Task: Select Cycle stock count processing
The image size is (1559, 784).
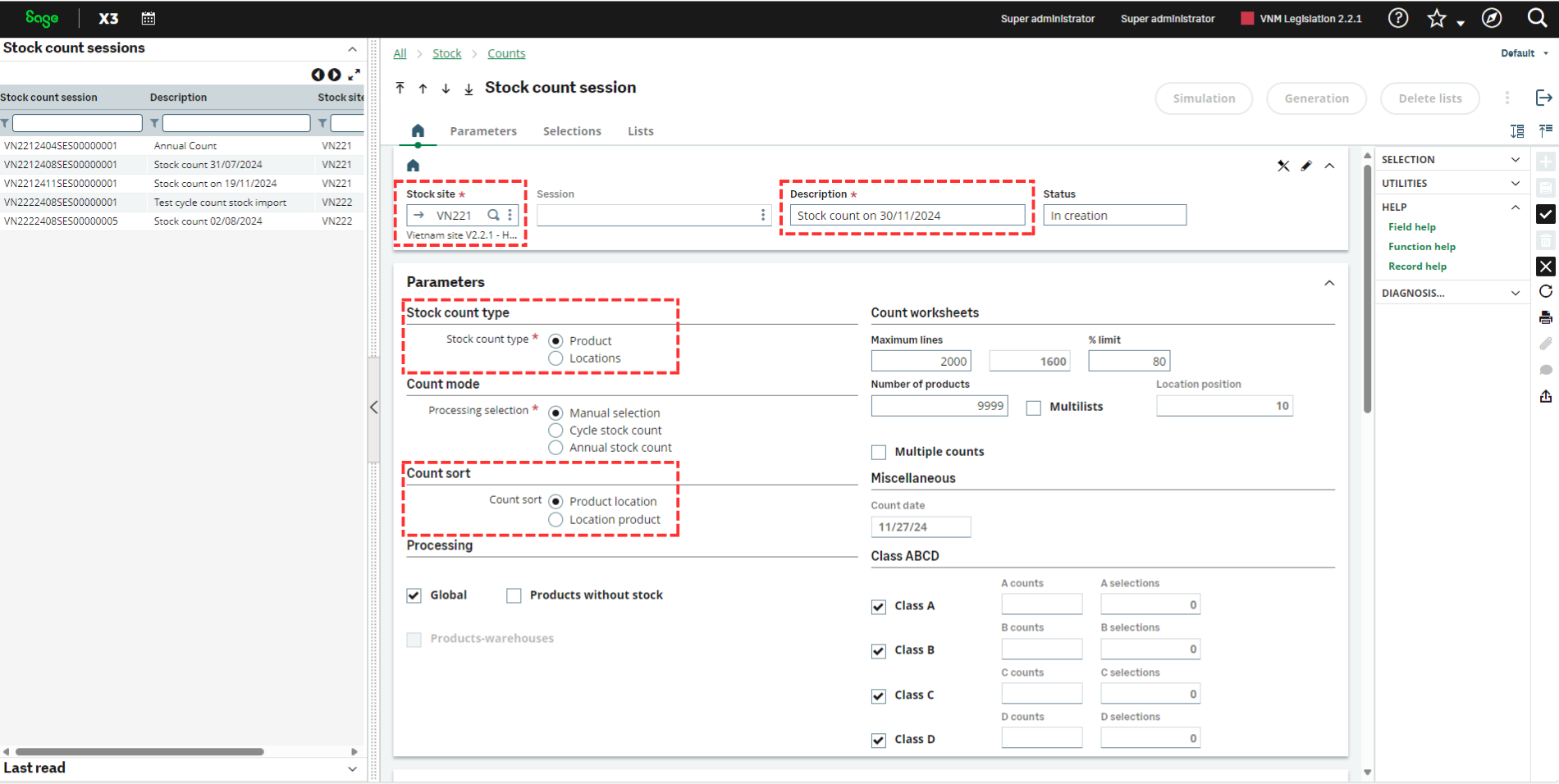Action: (x=555, y=431)
